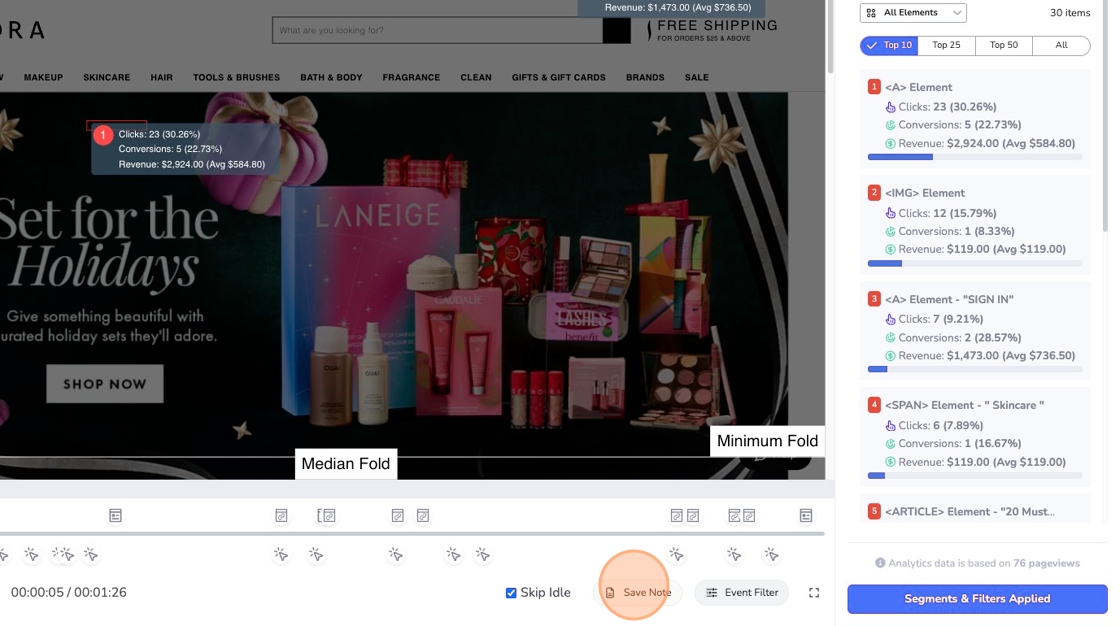This screenshot has height=626, width=1120.
Task: Select the A Element 'SIGN IN' card title
Action: [949, 299]
